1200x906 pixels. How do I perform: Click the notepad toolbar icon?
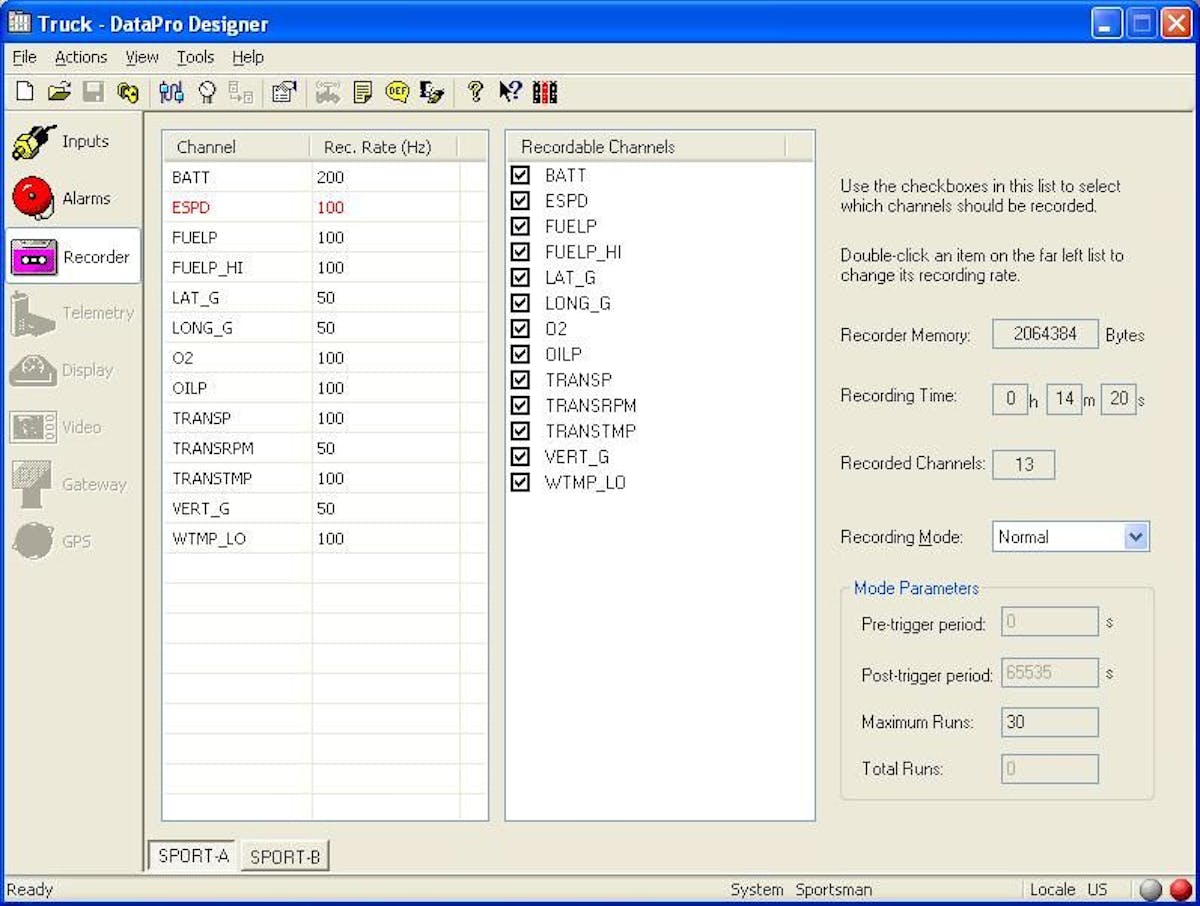363,92
